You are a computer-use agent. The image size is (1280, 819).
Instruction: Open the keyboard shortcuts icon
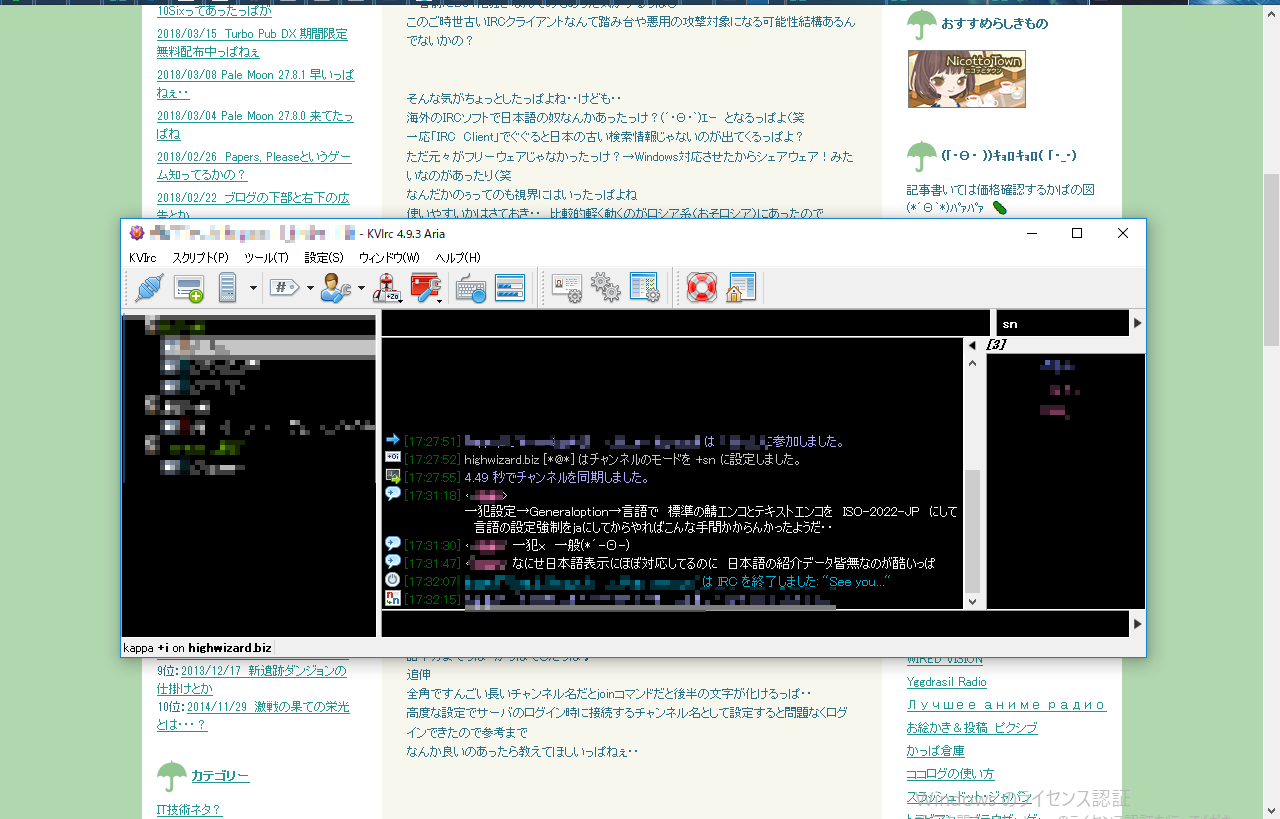pos(471,289)
